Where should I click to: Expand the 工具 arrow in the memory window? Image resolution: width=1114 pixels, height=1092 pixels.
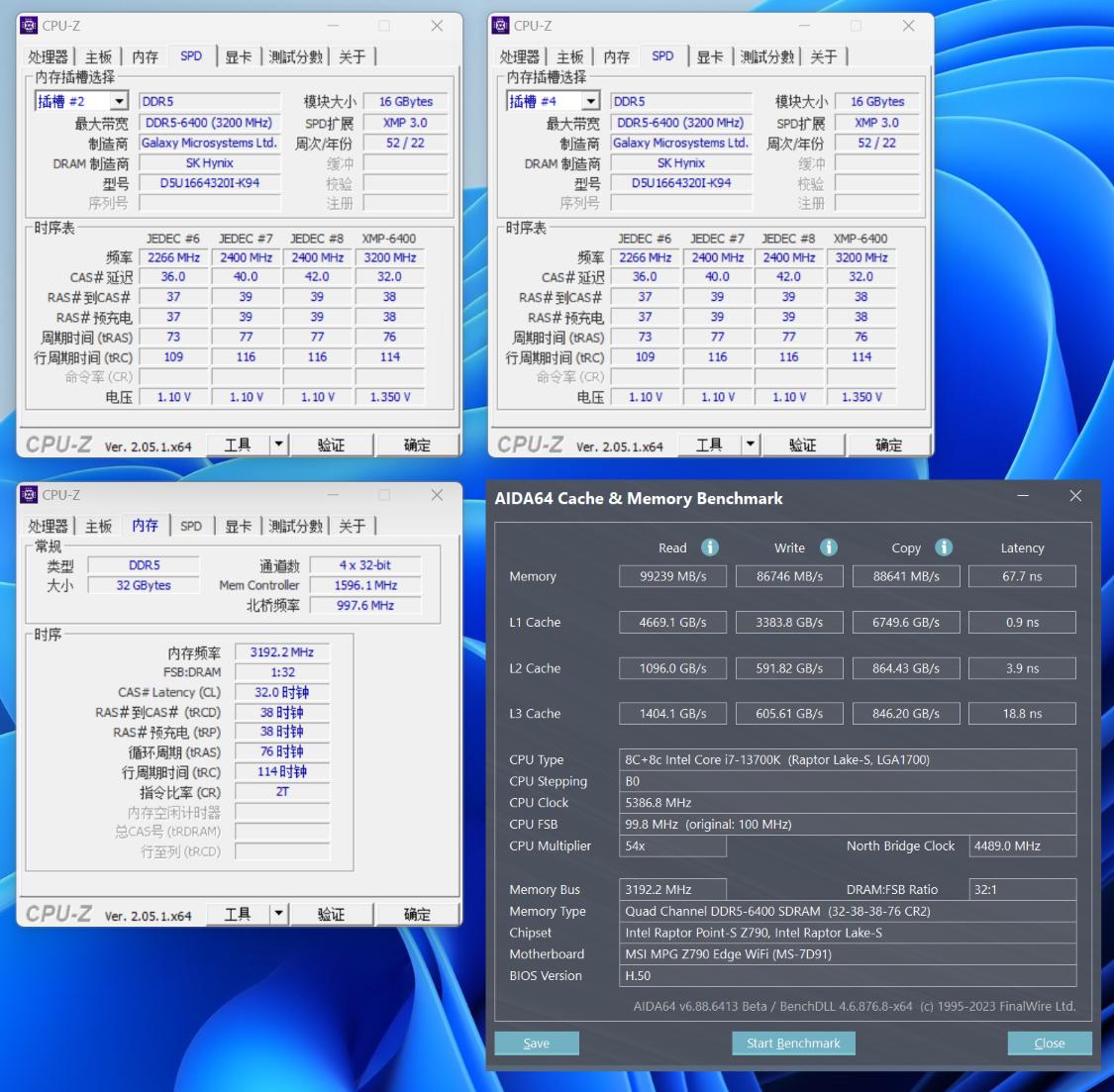coord(278,914)
